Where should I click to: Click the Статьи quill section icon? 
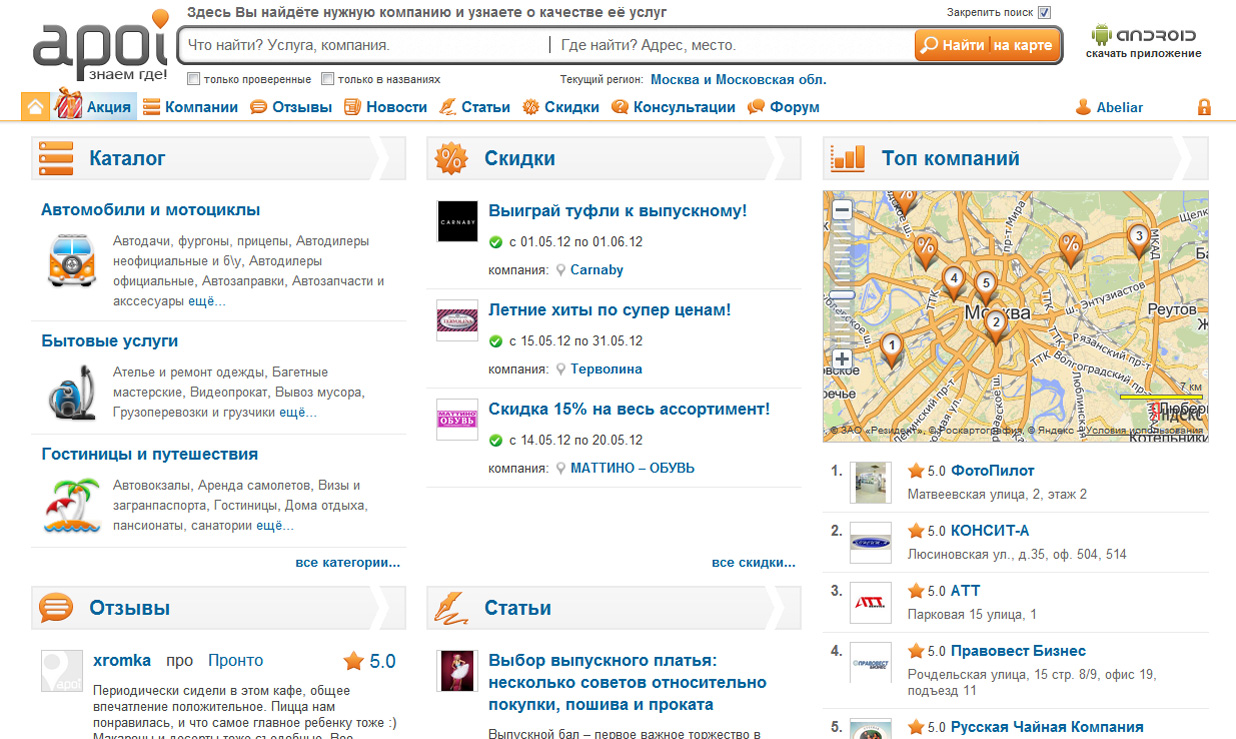click(x=451, y=607)
